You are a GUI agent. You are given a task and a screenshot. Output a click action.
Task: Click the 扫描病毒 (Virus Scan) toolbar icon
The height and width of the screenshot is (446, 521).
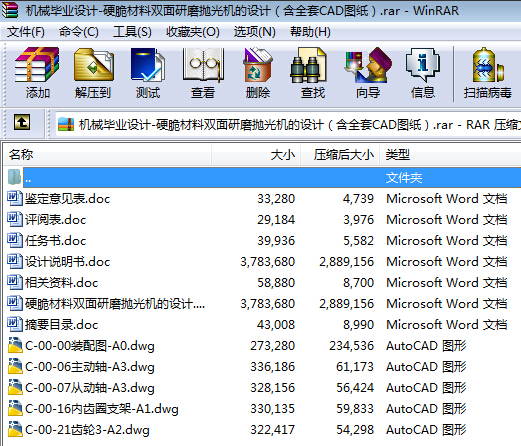pyautogui.click(x=488, y=65)
